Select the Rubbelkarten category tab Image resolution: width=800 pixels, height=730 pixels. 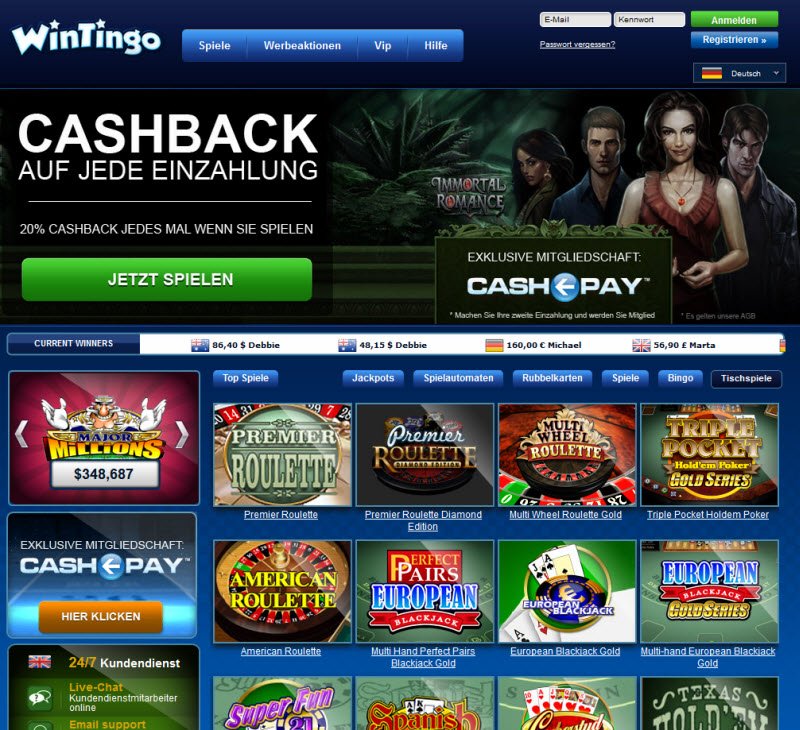[x=552, y=378]
